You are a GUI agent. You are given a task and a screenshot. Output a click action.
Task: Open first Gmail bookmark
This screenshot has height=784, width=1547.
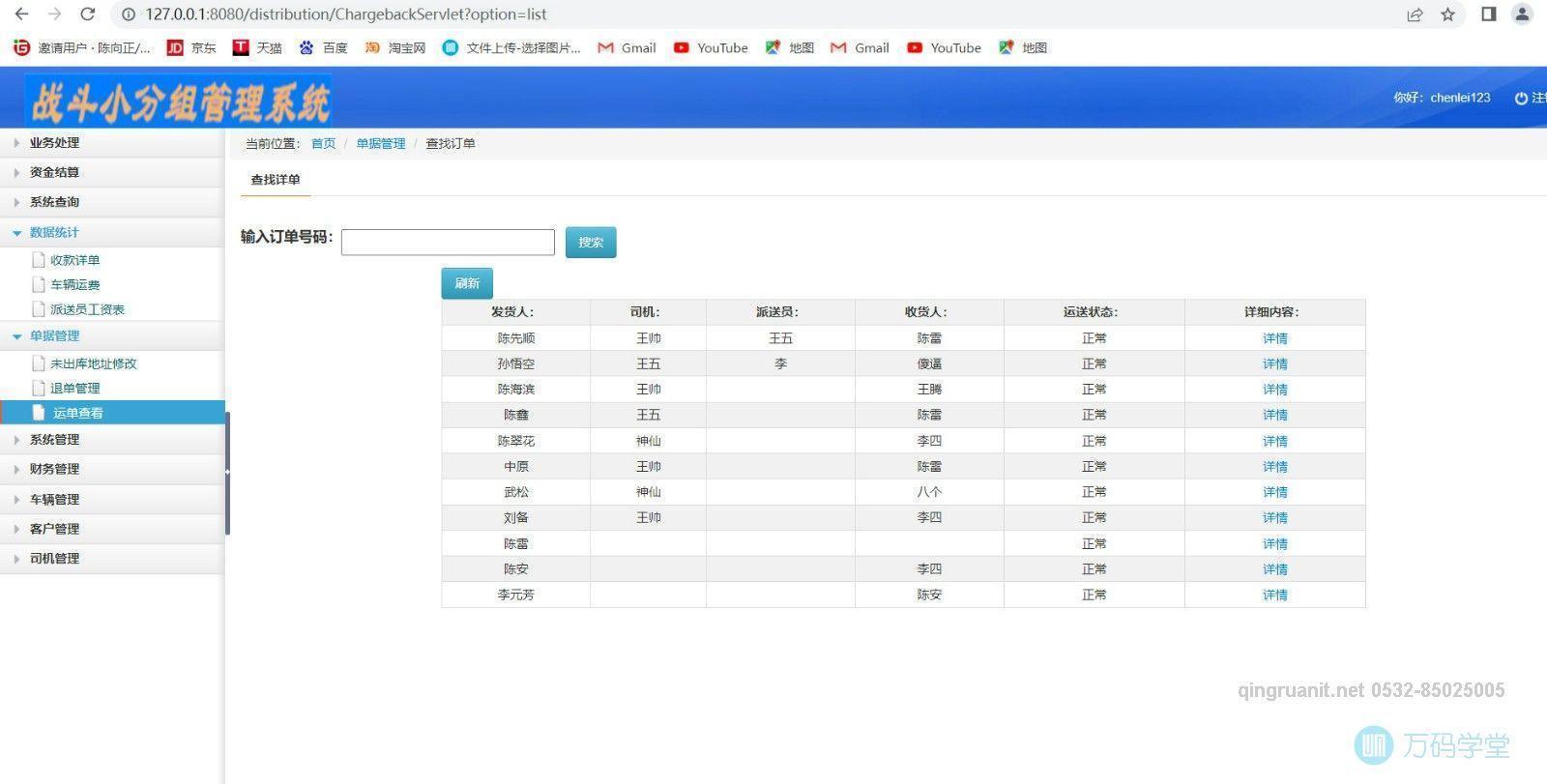pyautogui.click(x=627, y=47)
